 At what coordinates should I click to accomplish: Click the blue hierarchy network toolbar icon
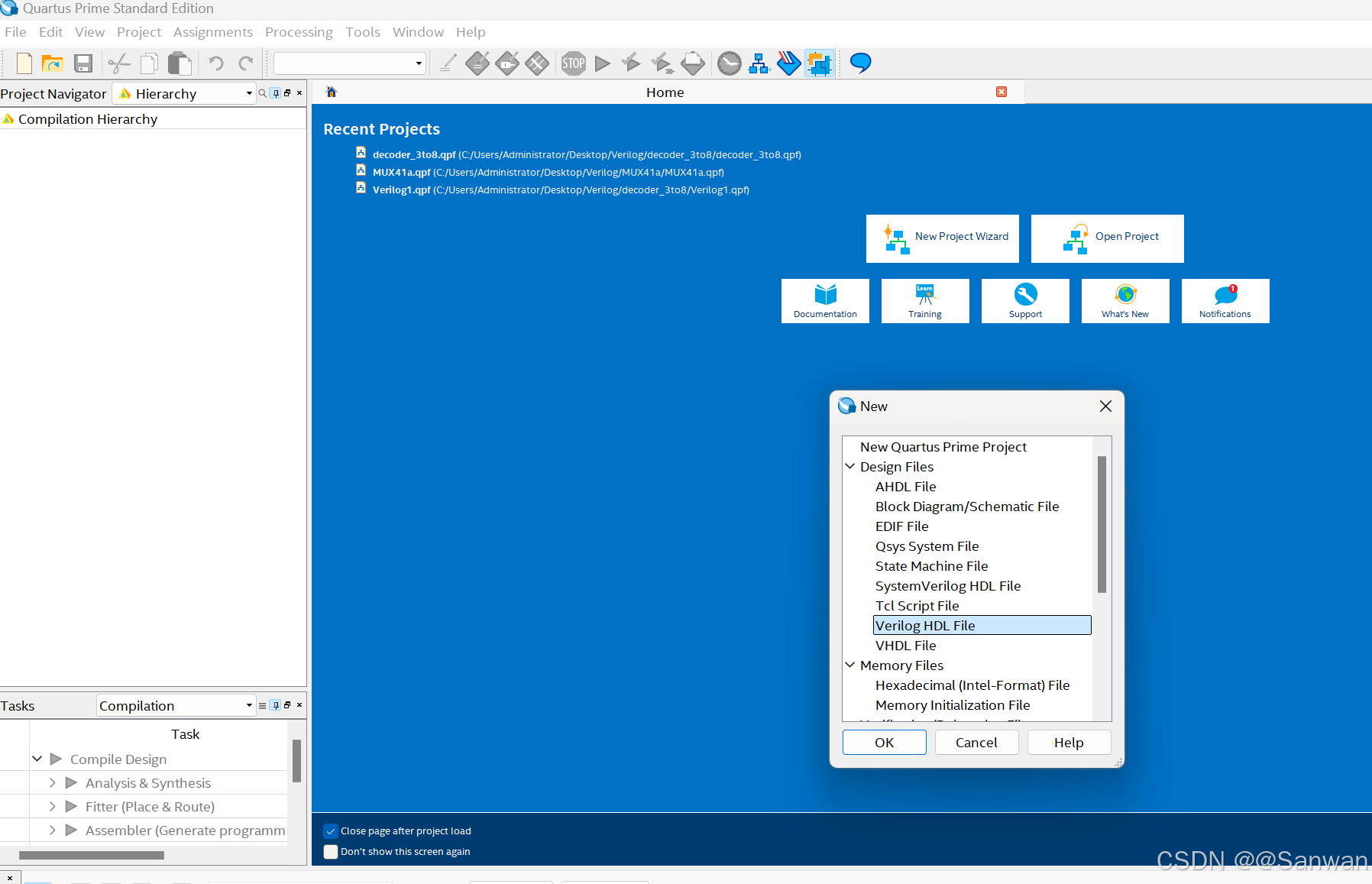tap(759, 63)
